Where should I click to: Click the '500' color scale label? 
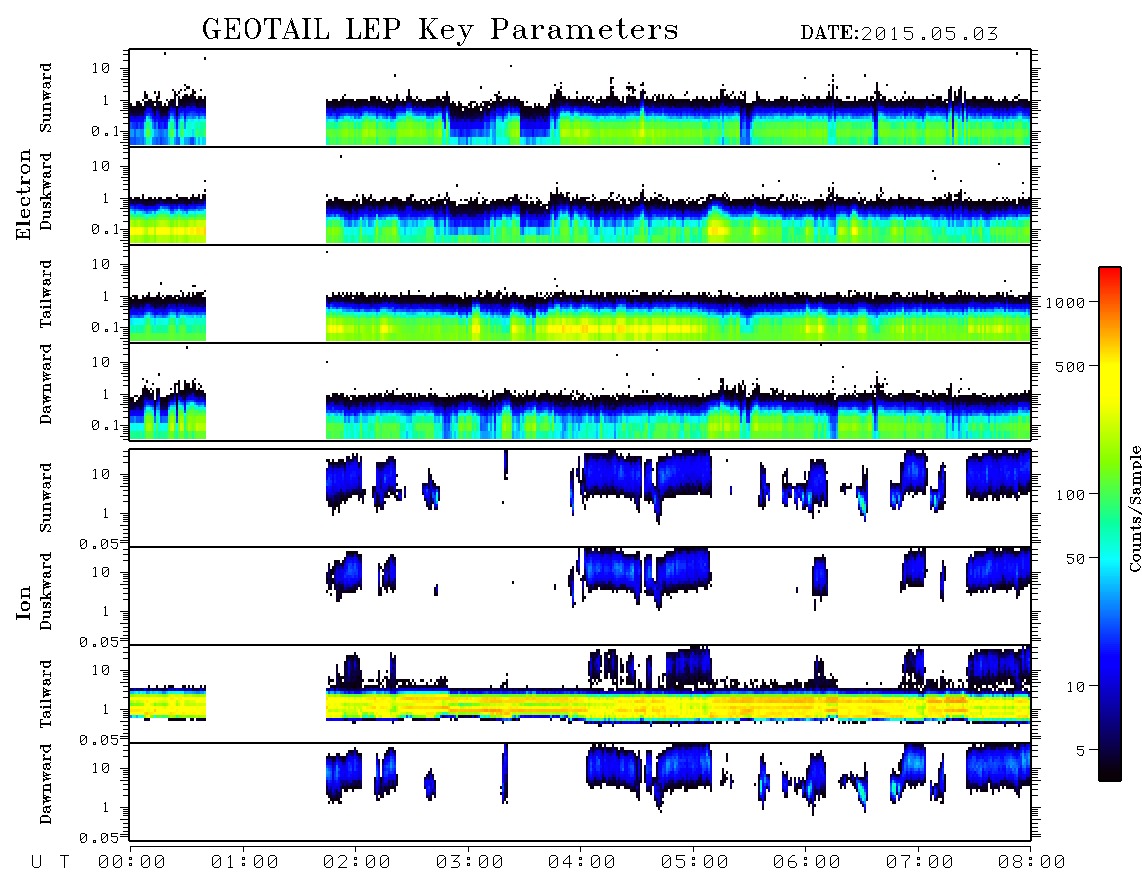pos(1071,366)
